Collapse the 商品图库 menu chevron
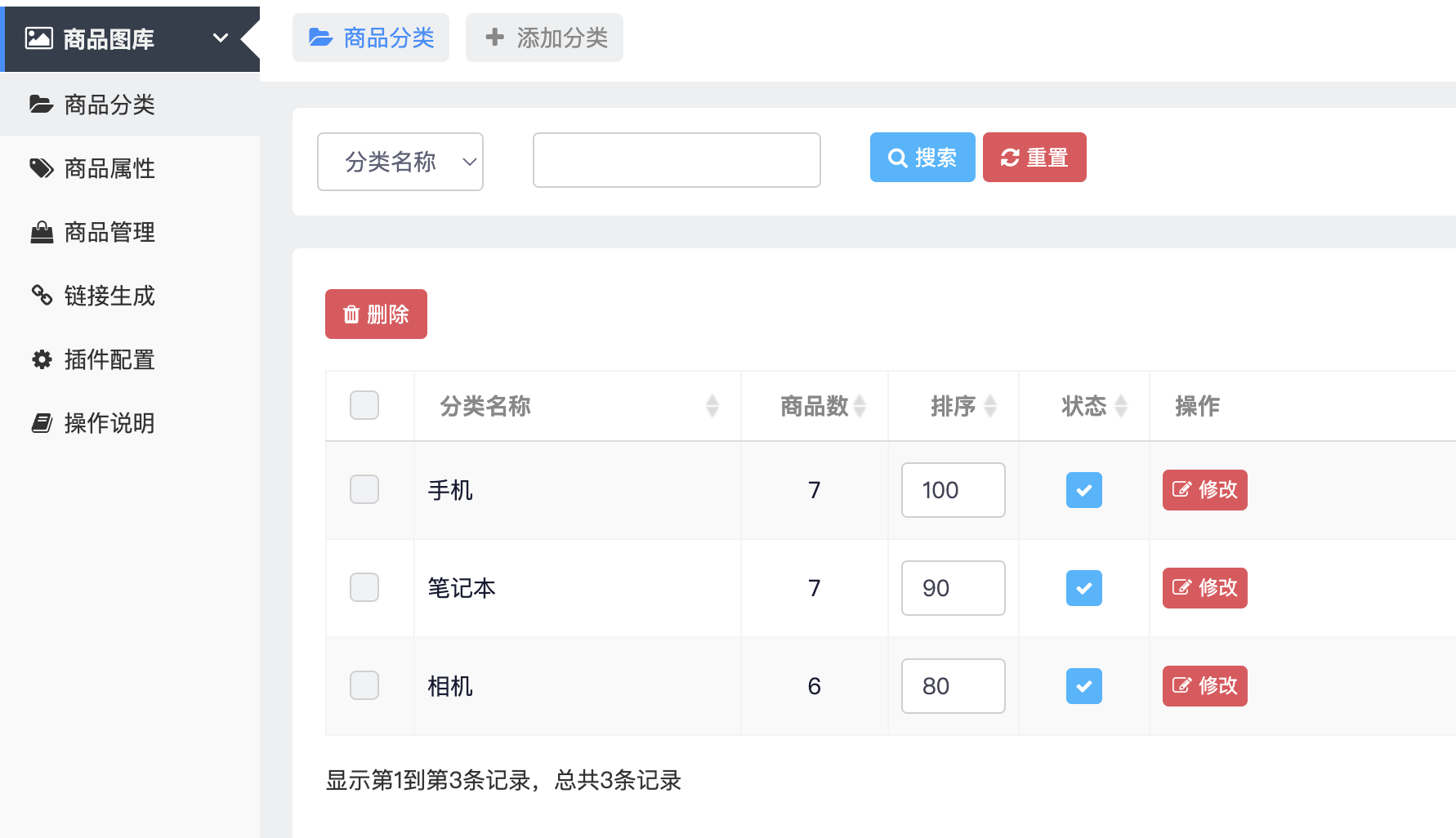 [x=221, y=38]
